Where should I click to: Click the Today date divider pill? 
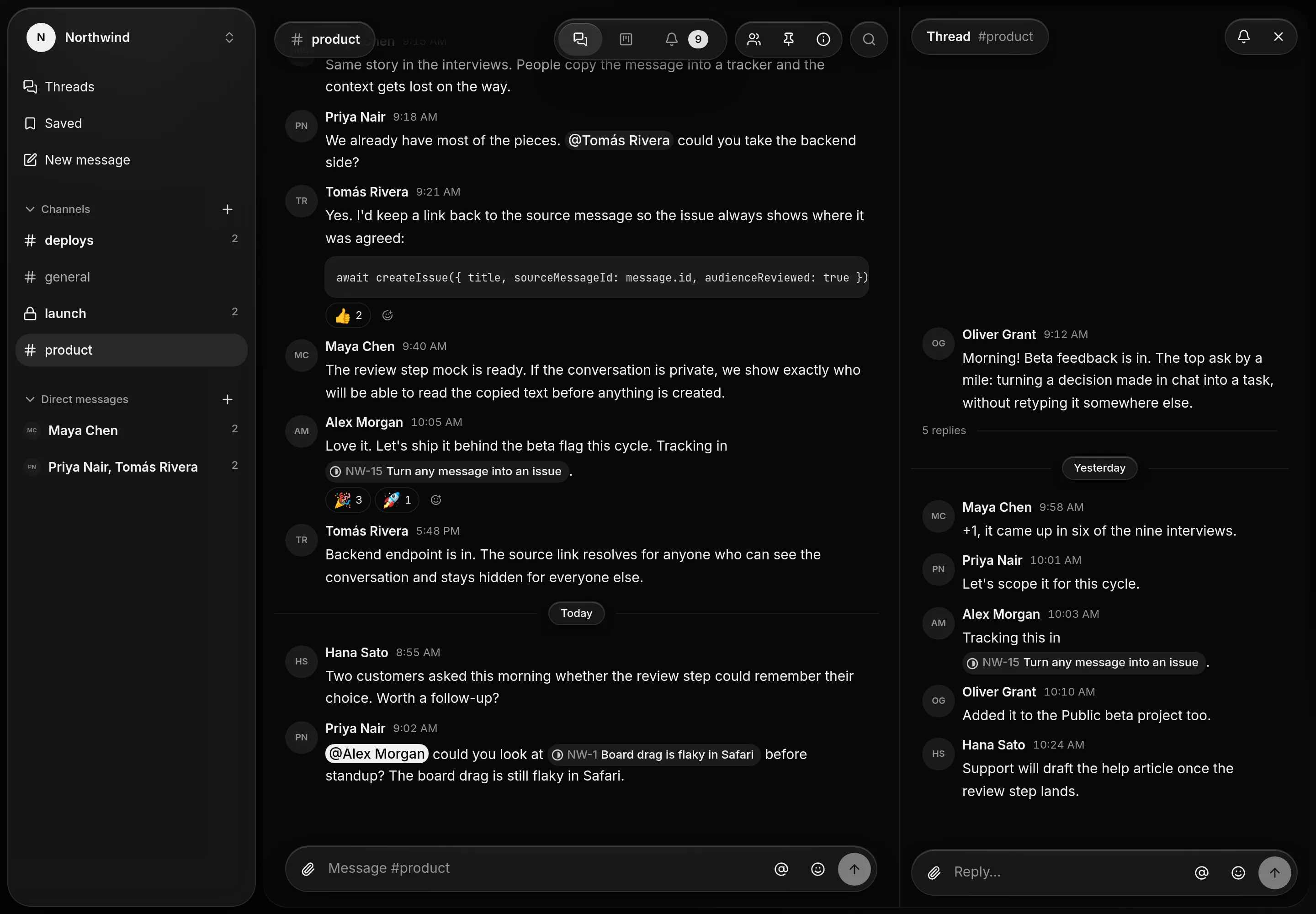coord(576,613)
